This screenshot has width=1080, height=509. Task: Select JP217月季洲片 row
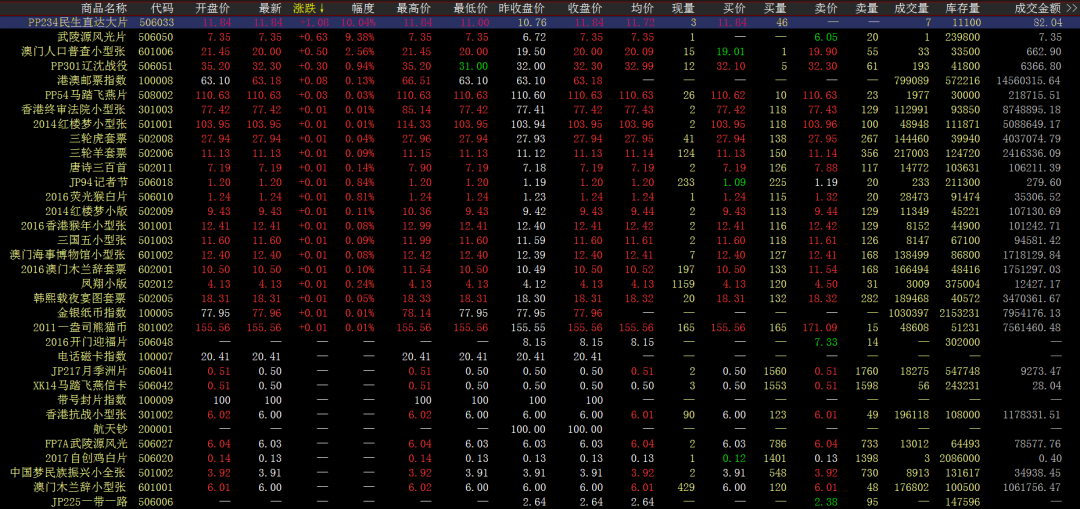click(540, 371)
